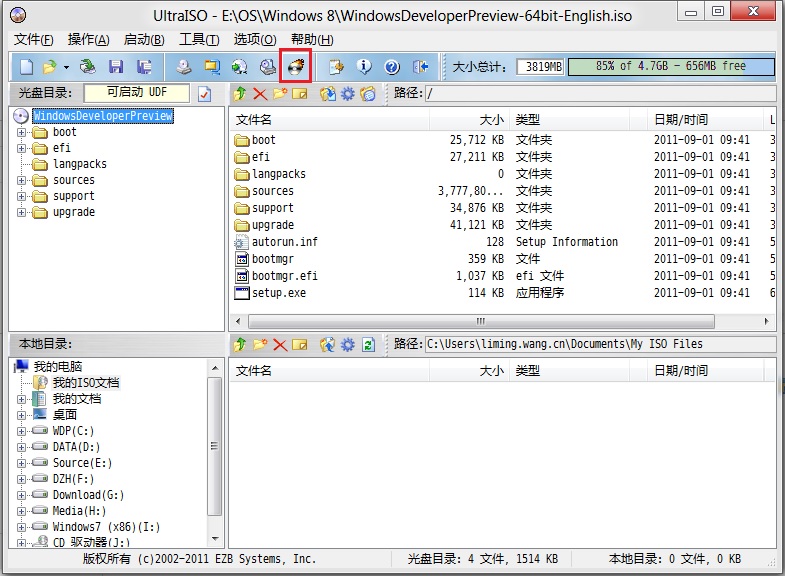This screenshot has width=785, height=576.
Task: Click the Add to disc icon in local toolbar
Action: click(328, 344)
